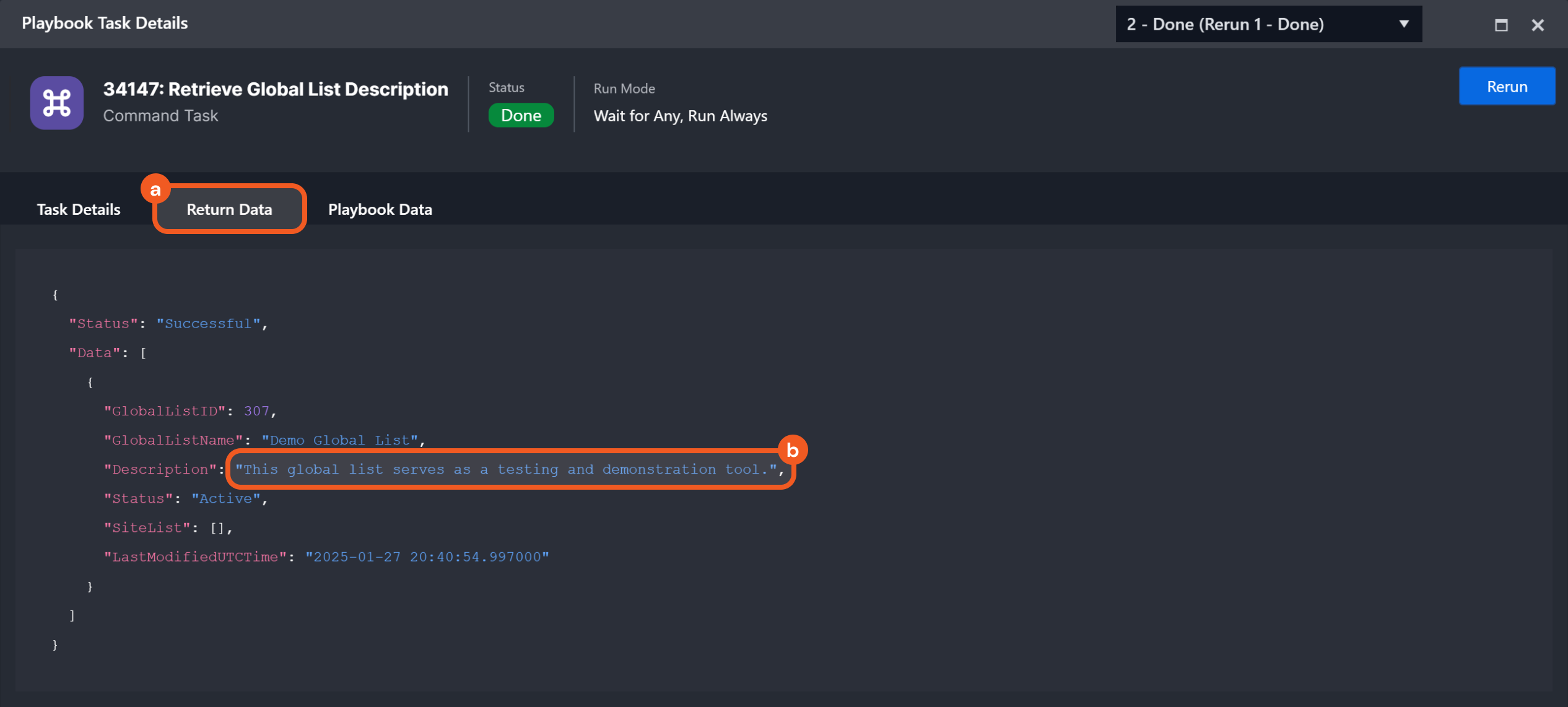This screenshot has width=1568, height=707.
Task: Click the purple Command Task icon
Action: pos(56,103)
